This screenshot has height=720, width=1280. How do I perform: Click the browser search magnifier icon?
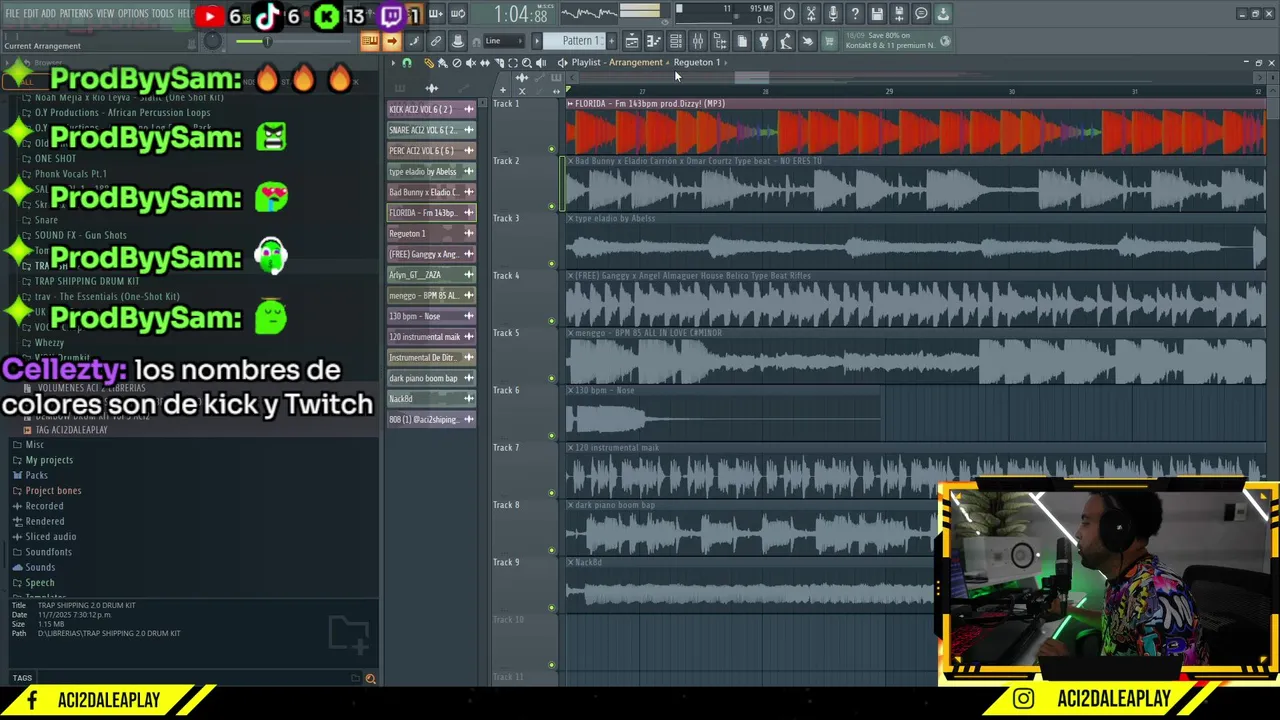[370, 679]
